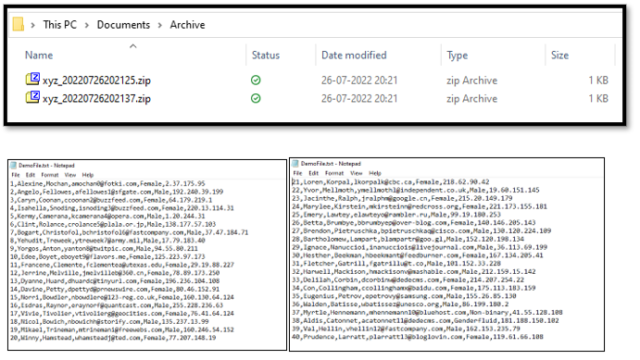Sort by Date modified column header
This screenshot has width=640, height=360.
[x=354, y=55]
